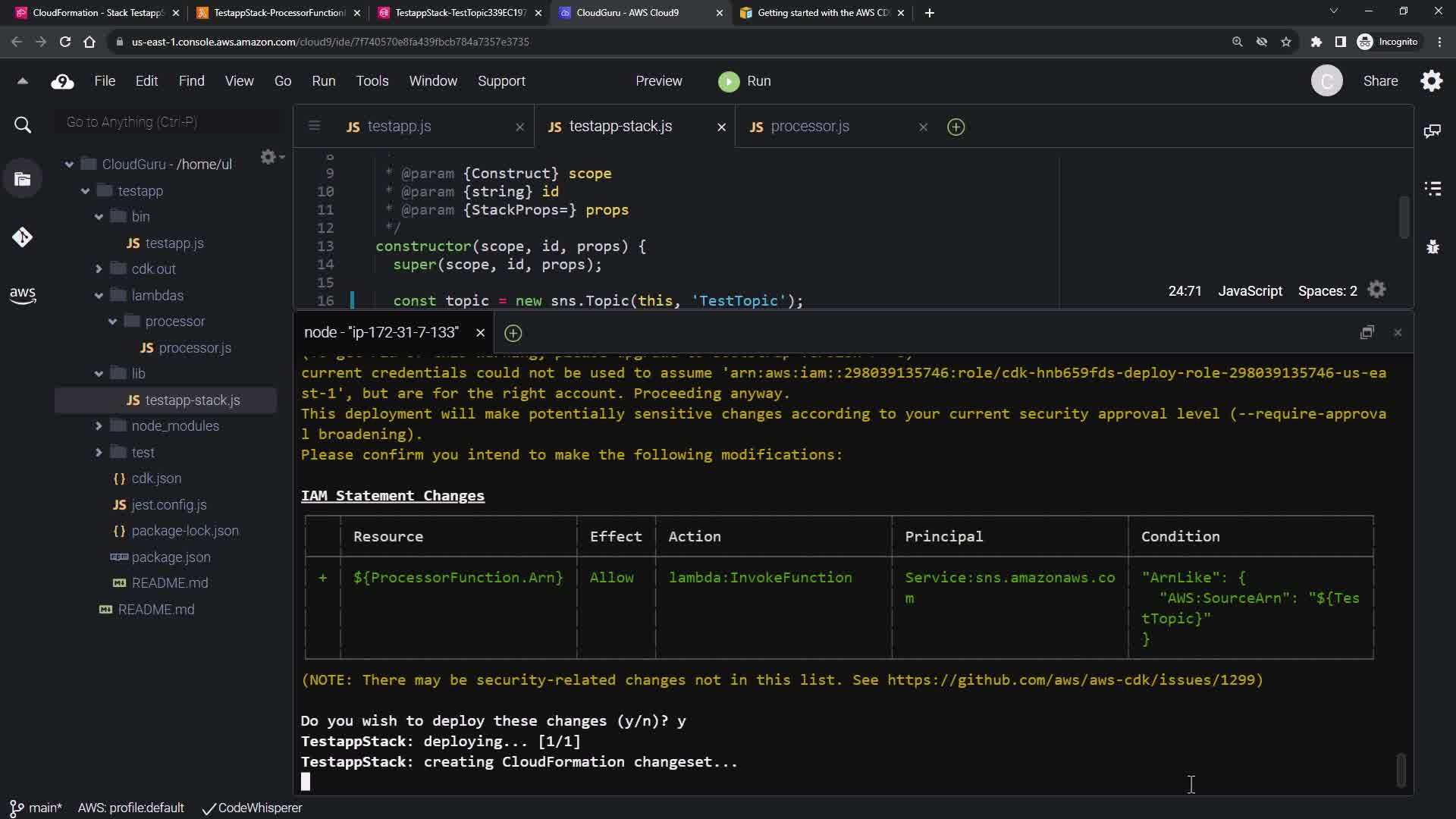The image size is (1456, 819).
Task: Maximize the terminal pane with the restore icon
Action: (1367, 332)
